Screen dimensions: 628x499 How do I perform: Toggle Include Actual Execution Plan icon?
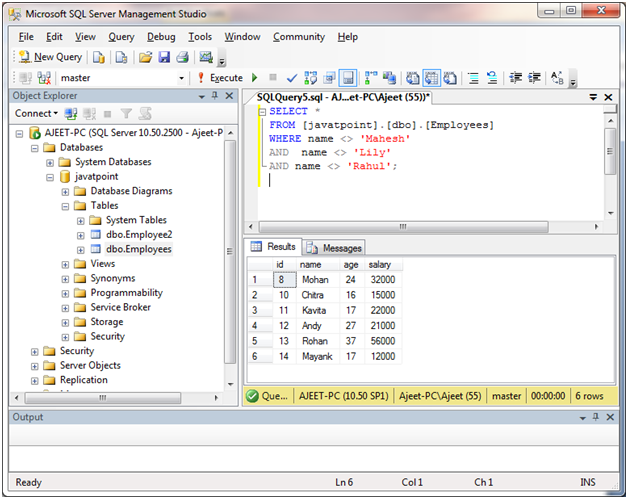pyautogui.click(x=371, y=78)
